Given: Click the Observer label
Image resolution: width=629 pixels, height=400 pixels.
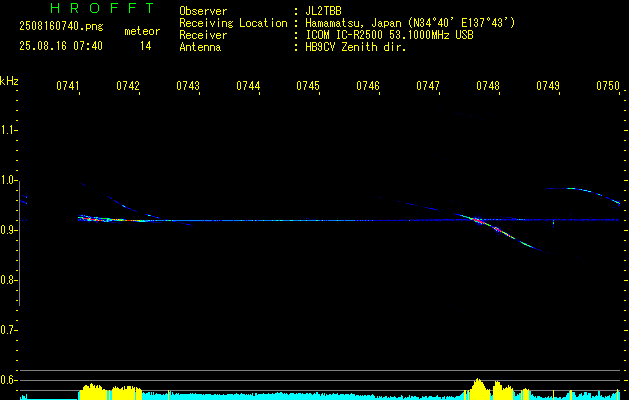Looking at the screenshot, I should click(x=203, y=11).
